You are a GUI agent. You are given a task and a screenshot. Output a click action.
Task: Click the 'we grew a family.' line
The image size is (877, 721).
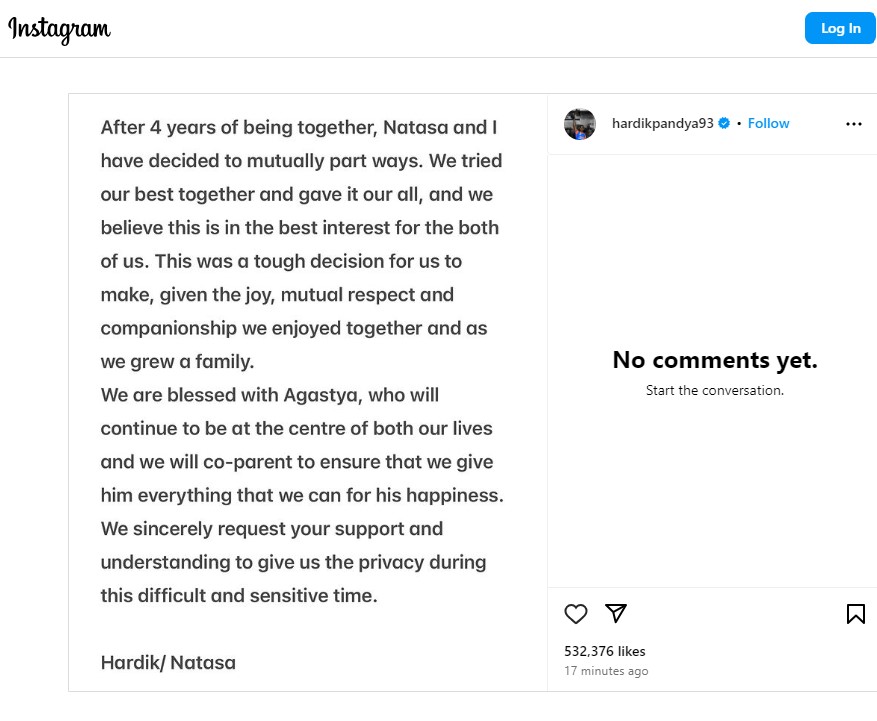click(x=177, y=362)
